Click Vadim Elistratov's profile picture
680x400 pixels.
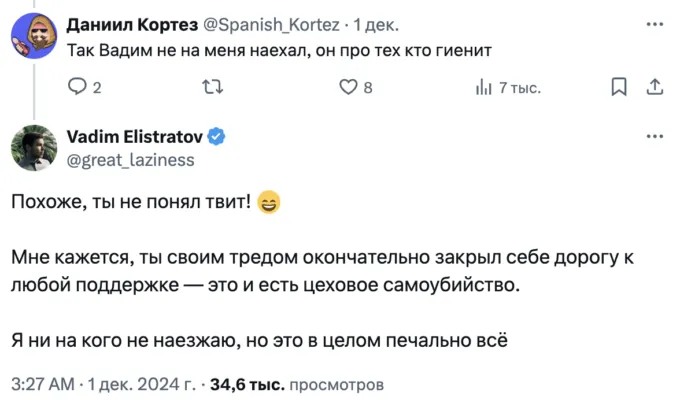33,149
